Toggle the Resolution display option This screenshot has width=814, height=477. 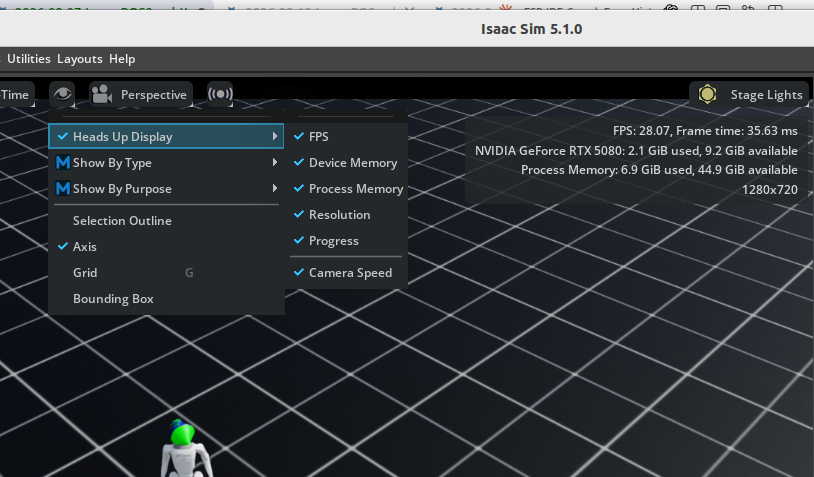coord(346,214)
